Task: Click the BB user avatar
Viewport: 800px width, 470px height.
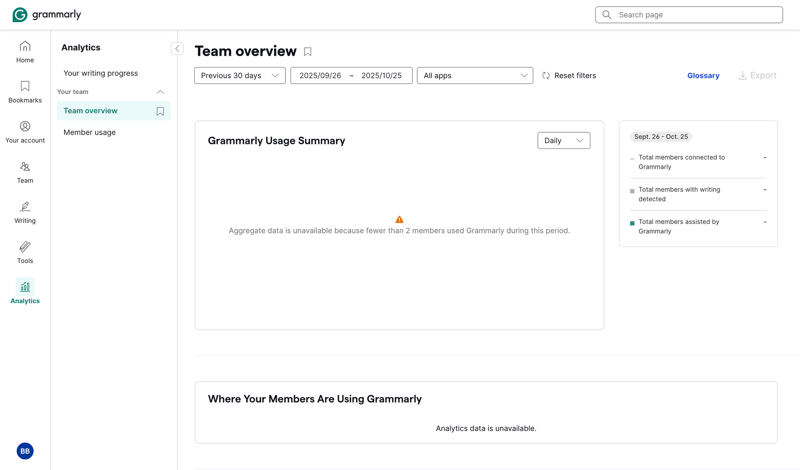Action: click(25, 451)
